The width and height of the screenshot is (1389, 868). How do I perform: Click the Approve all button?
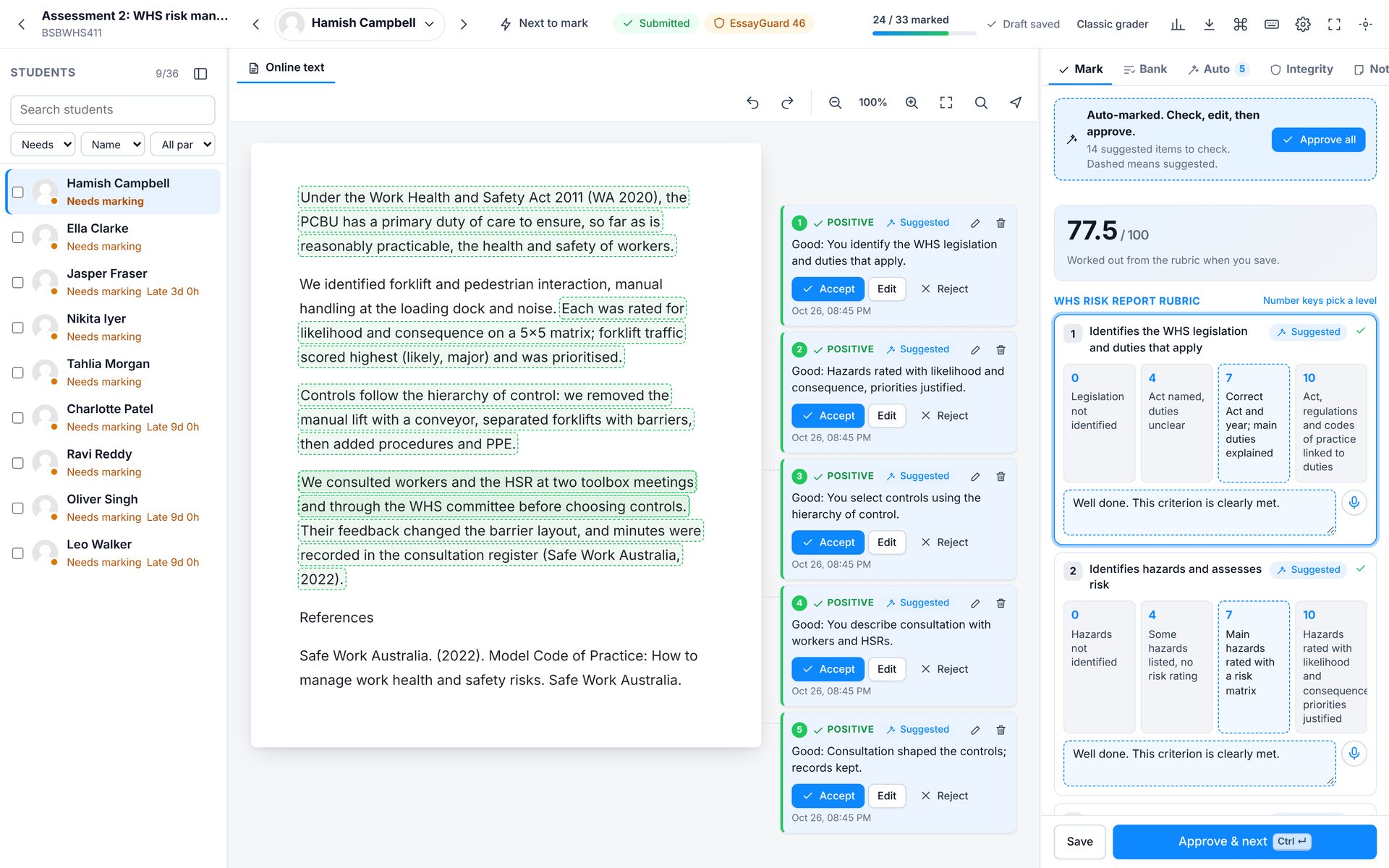pos(1318,140)
